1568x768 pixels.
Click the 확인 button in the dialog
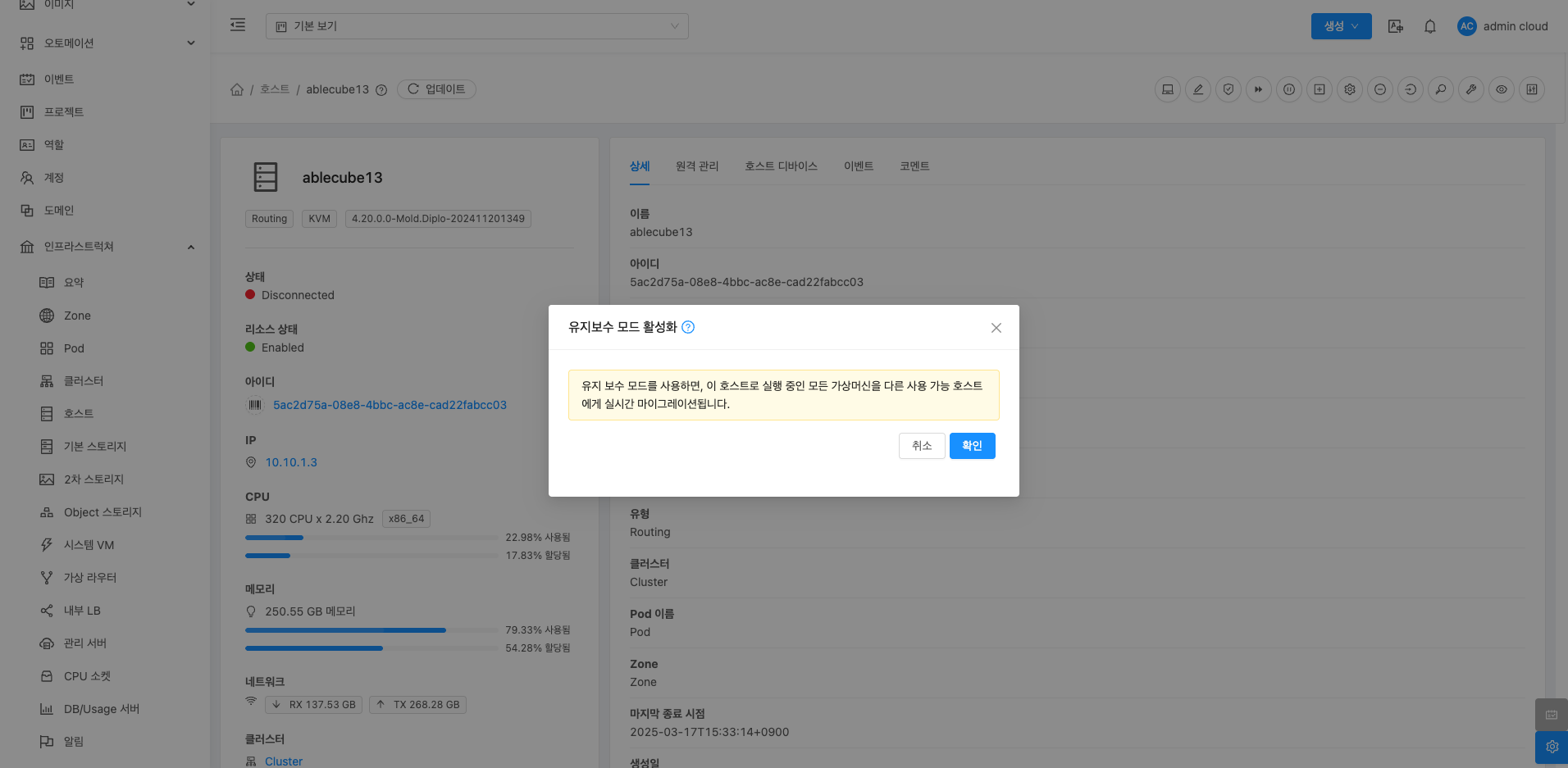pos(972,446)
